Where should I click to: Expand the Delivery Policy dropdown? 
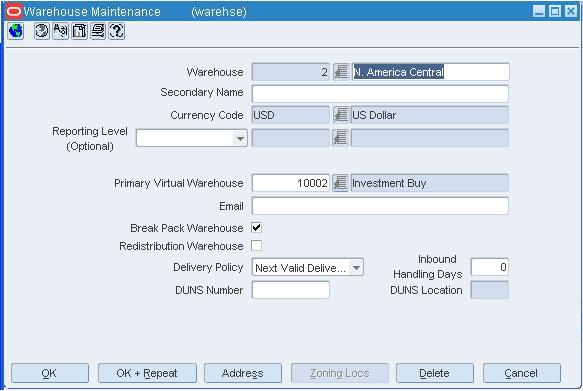point(356,267)
